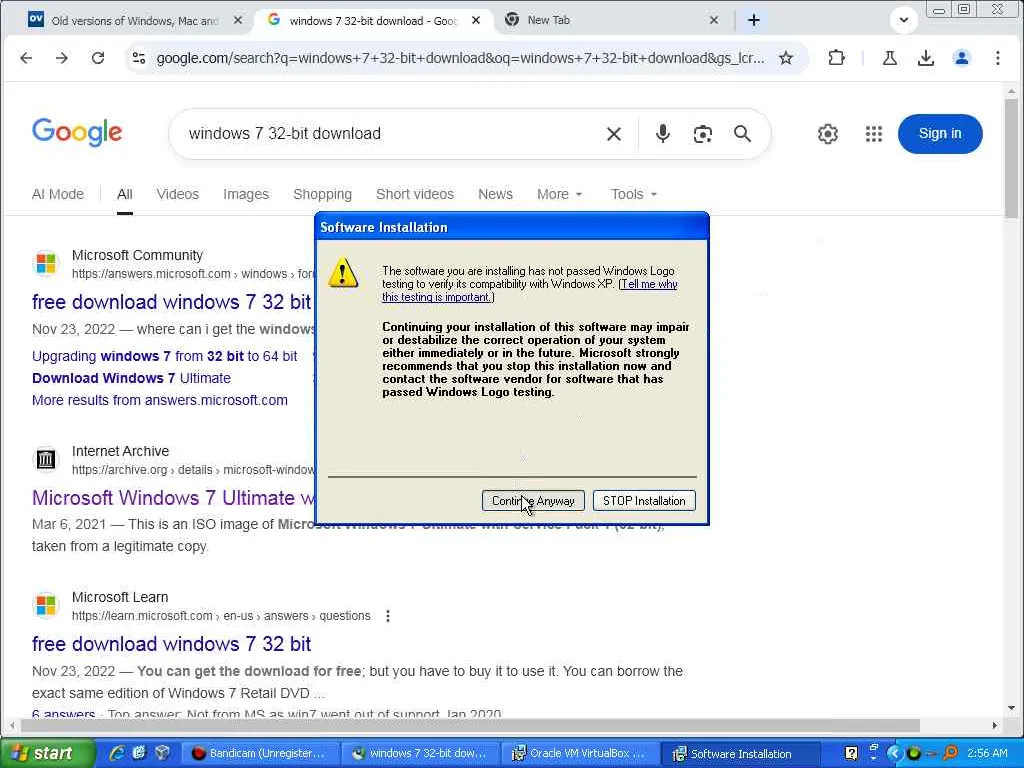Open 'More results from answers.microsoft.com' link
Image resolution: width=1024 pixels, height=768 pixels.
pos(160,400)
